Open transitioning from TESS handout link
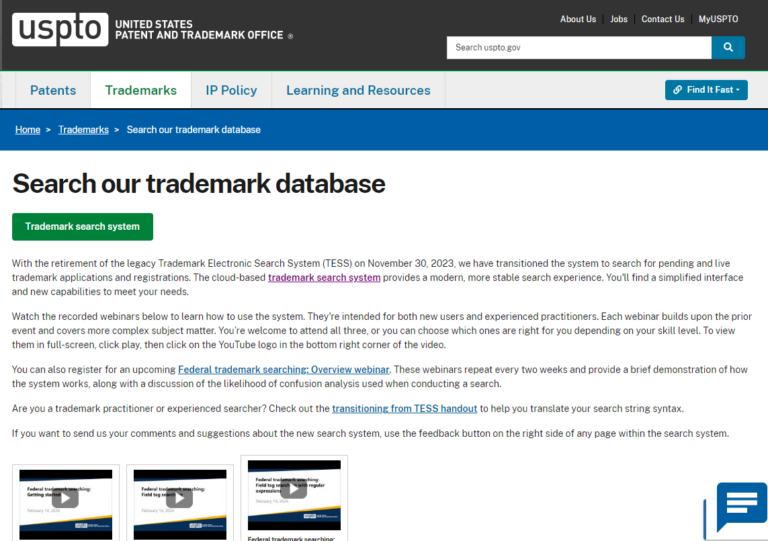 pos(405,408)
